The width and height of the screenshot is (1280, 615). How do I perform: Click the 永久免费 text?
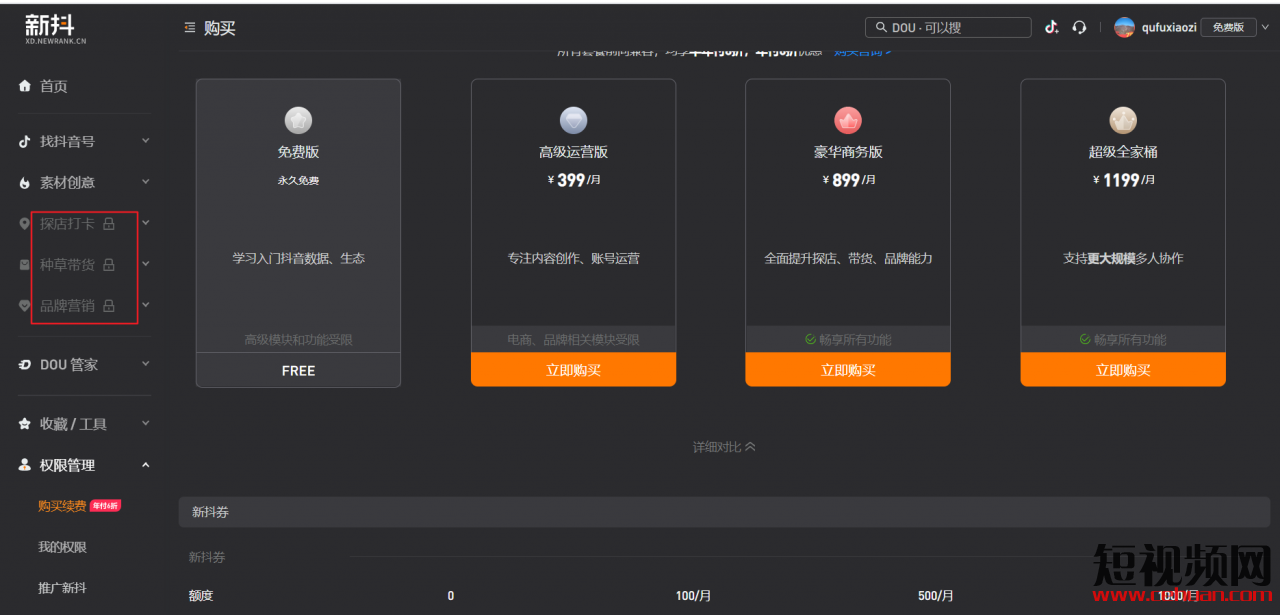click(298, 181)
